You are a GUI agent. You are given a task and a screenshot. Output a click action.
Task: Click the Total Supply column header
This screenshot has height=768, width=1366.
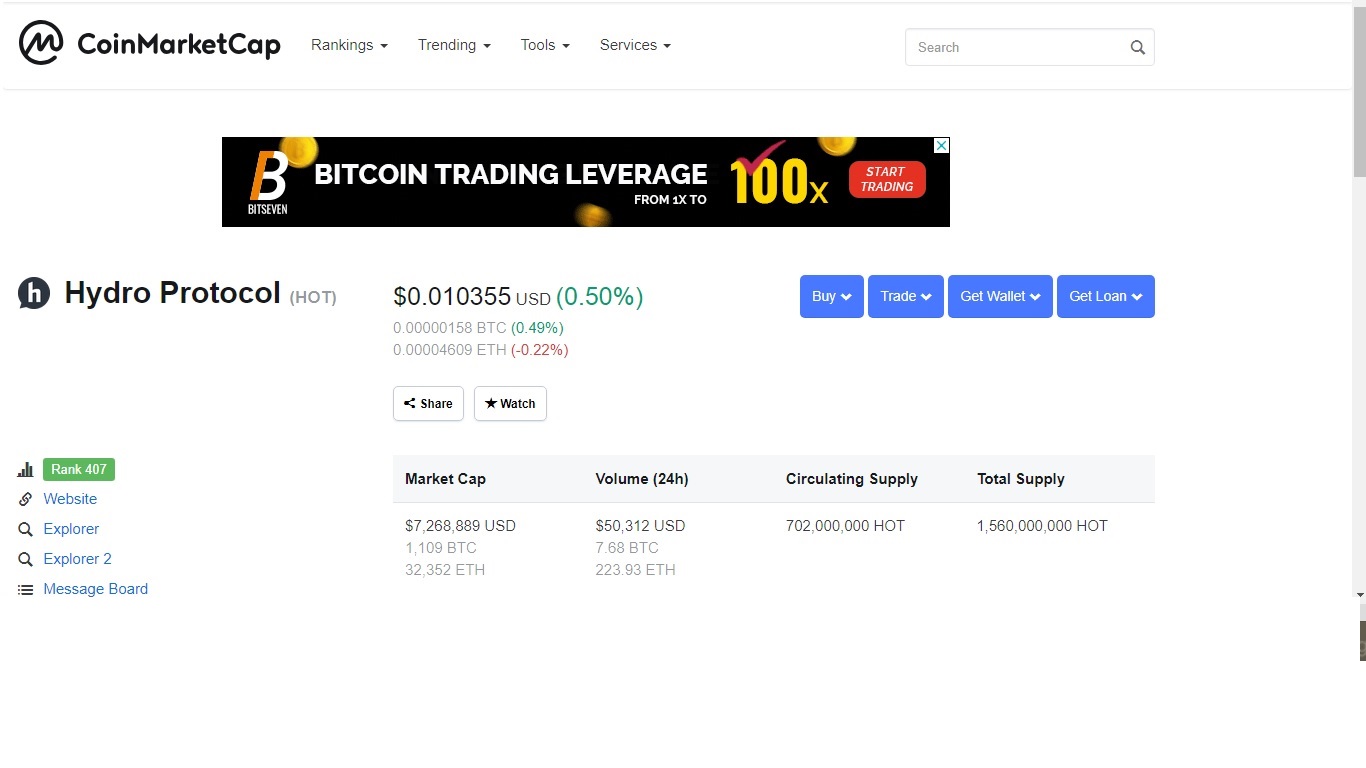1021,479
